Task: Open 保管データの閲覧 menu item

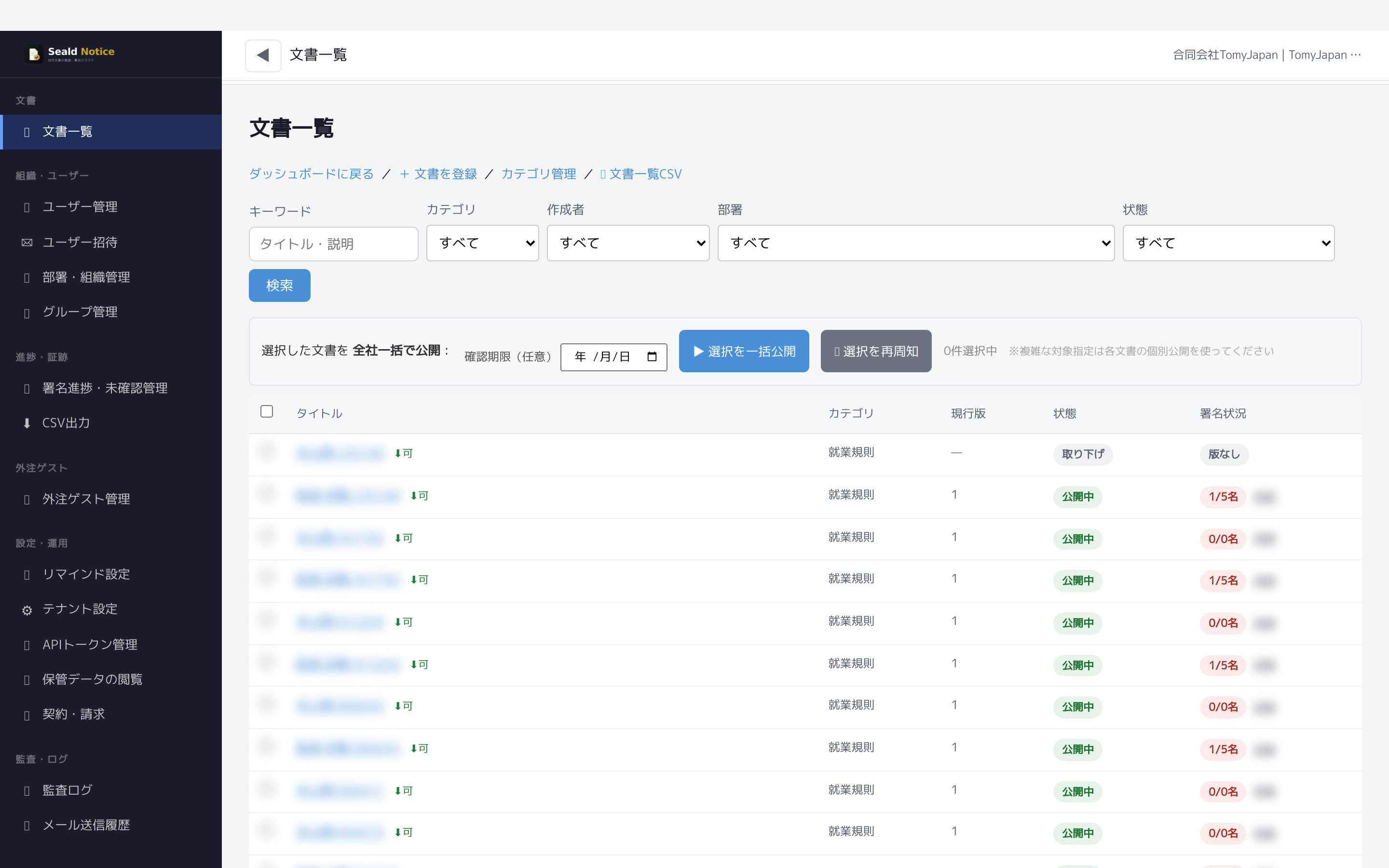Action: point(111,679)
